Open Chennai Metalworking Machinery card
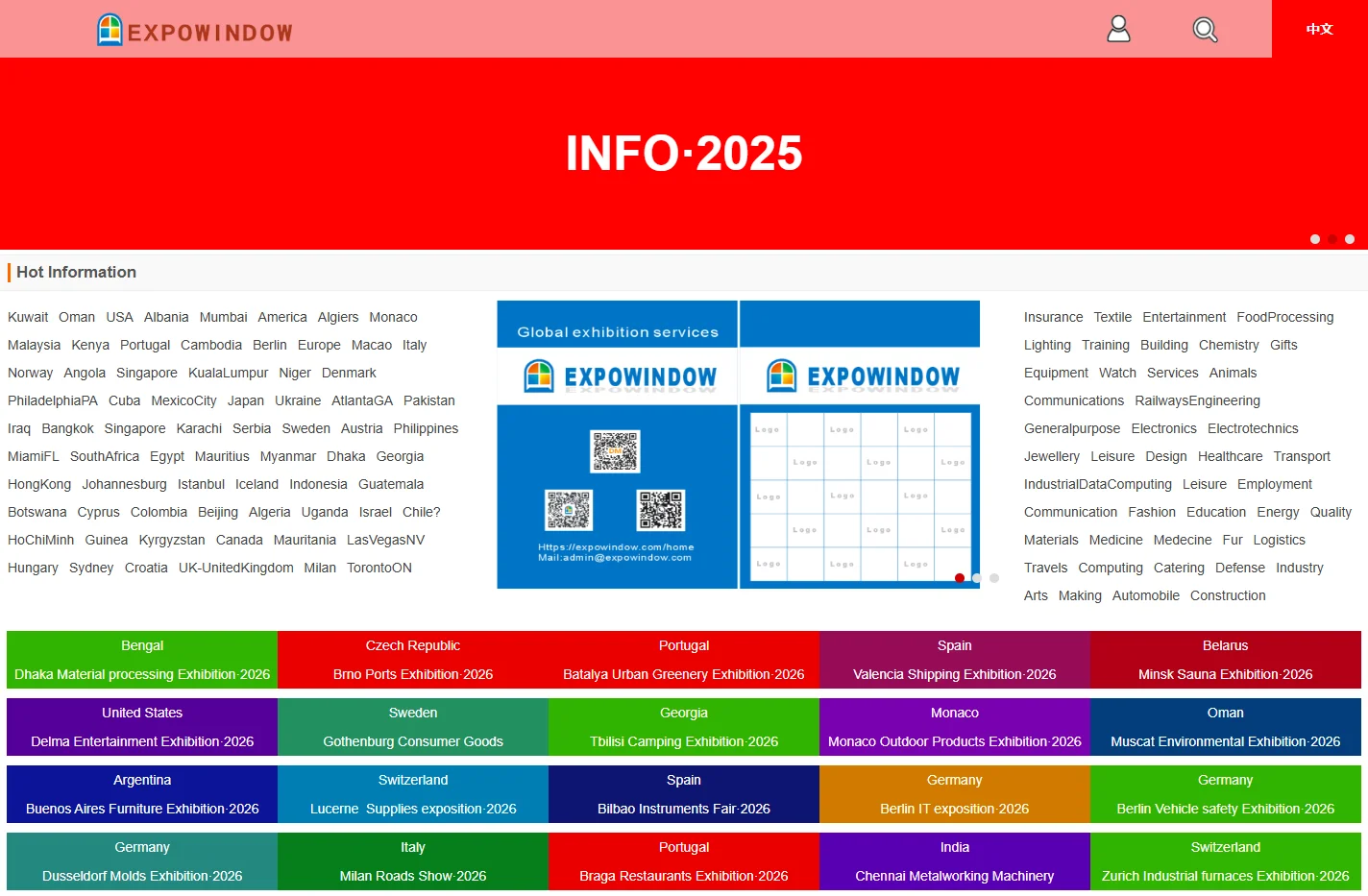Screen dimensions: 1368x896 tap(955, 861)
